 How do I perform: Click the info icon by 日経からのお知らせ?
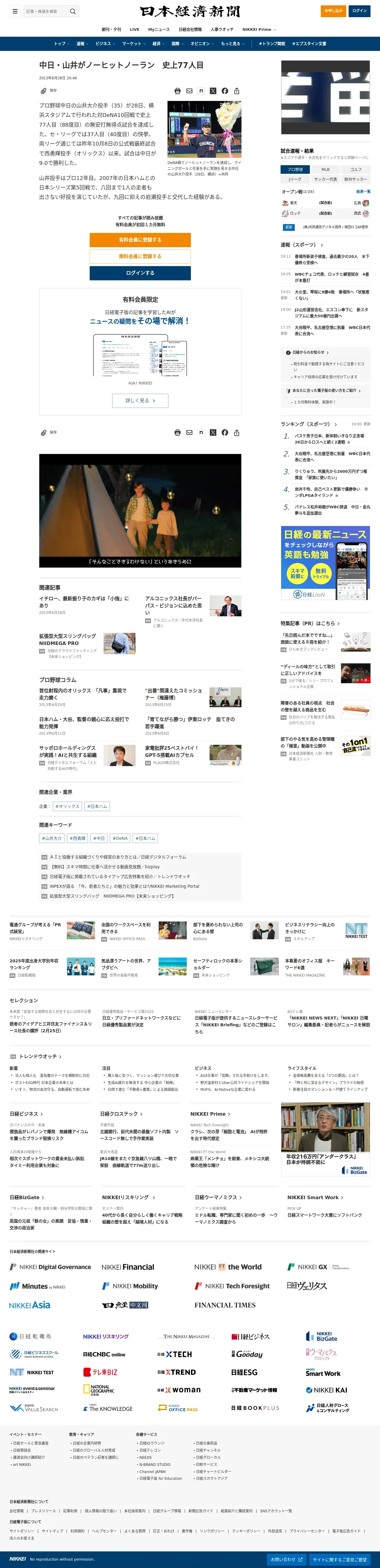(288, 353)
